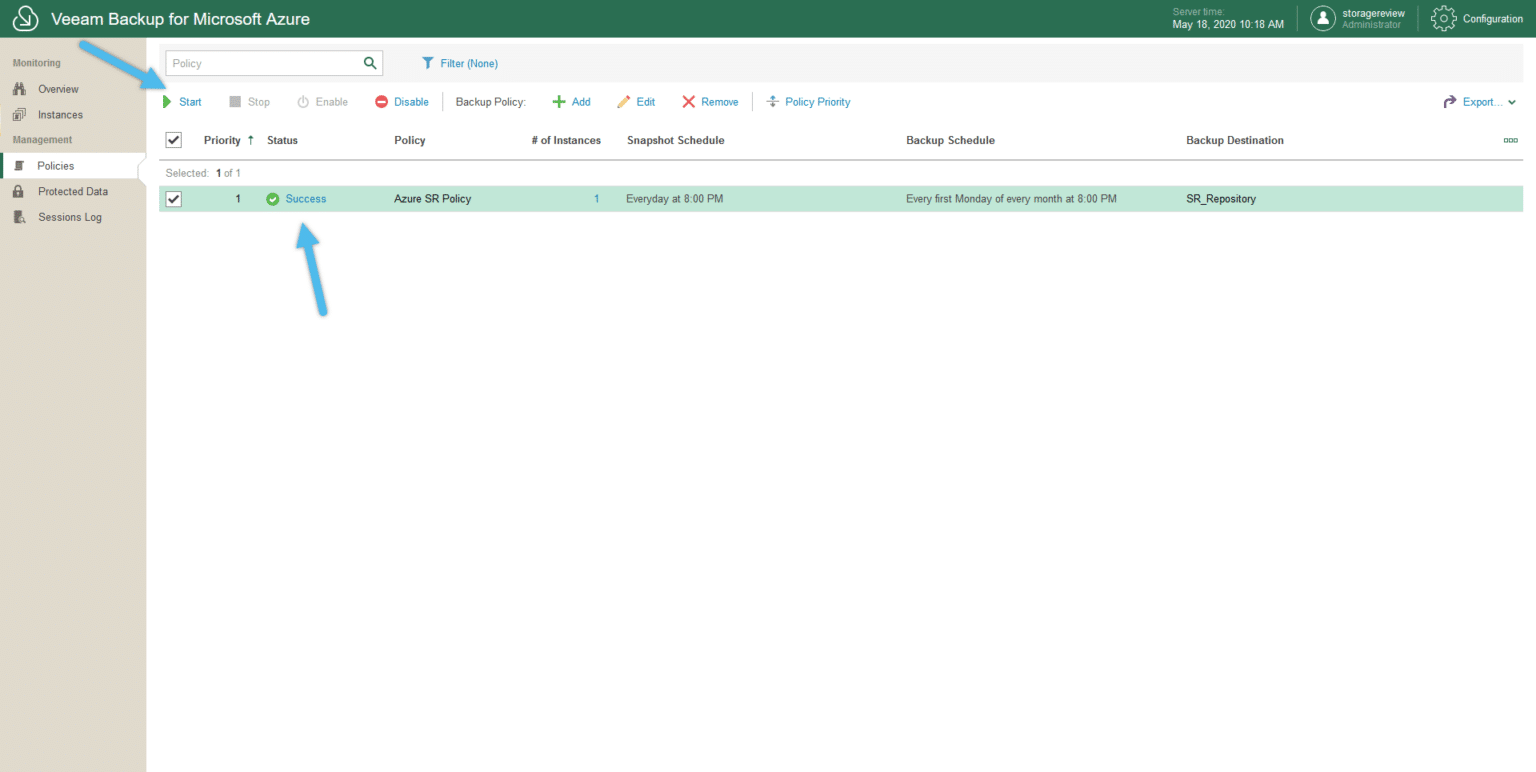Viewport: 1536px width, 772px height.
Task: Open the Filter (None) funnel
Action: (x=459, y=63)
